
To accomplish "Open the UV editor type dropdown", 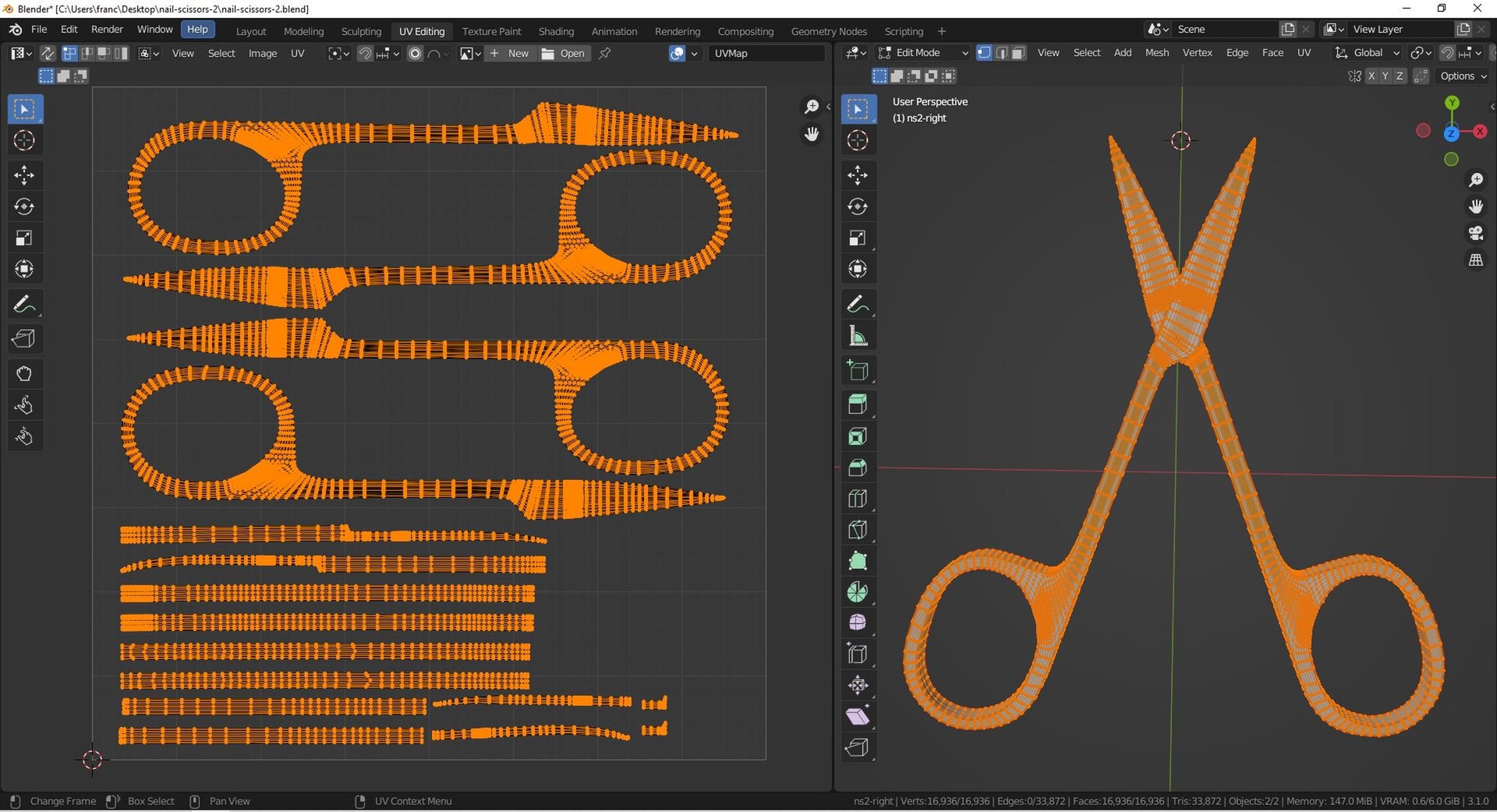I will (x=21, y=53).
